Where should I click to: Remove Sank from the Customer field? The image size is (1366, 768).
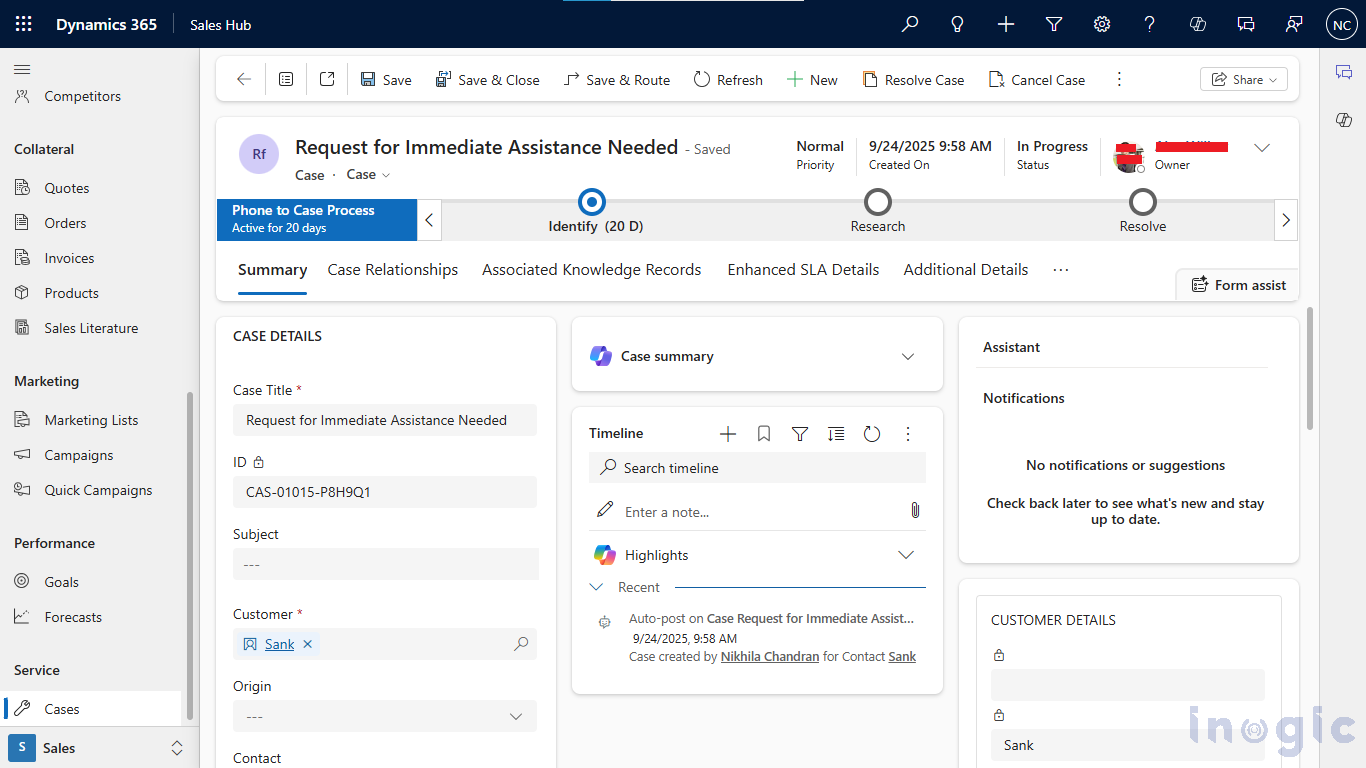(308, 645)
